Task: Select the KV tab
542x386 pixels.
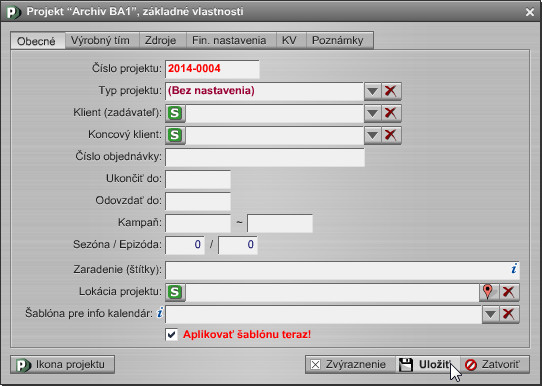Action: click(x=291, y=40)
